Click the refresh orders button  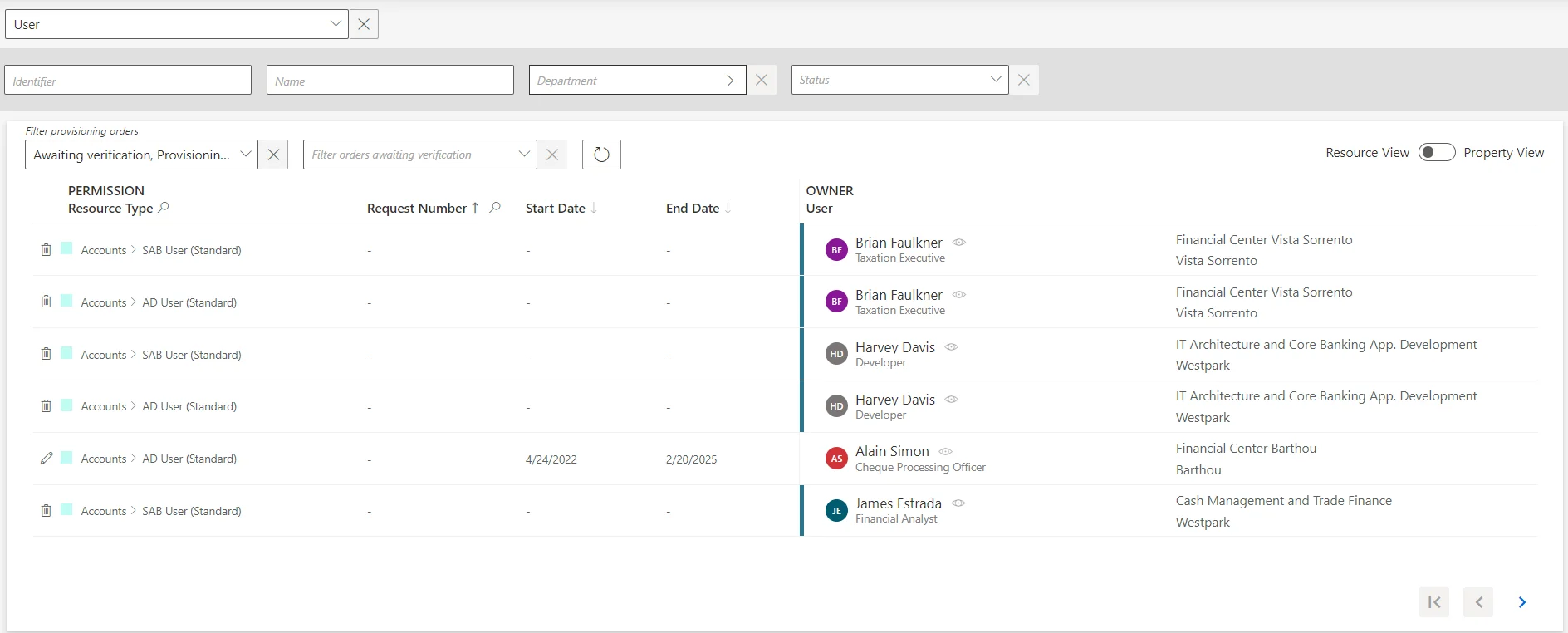(x=601, y=155)
